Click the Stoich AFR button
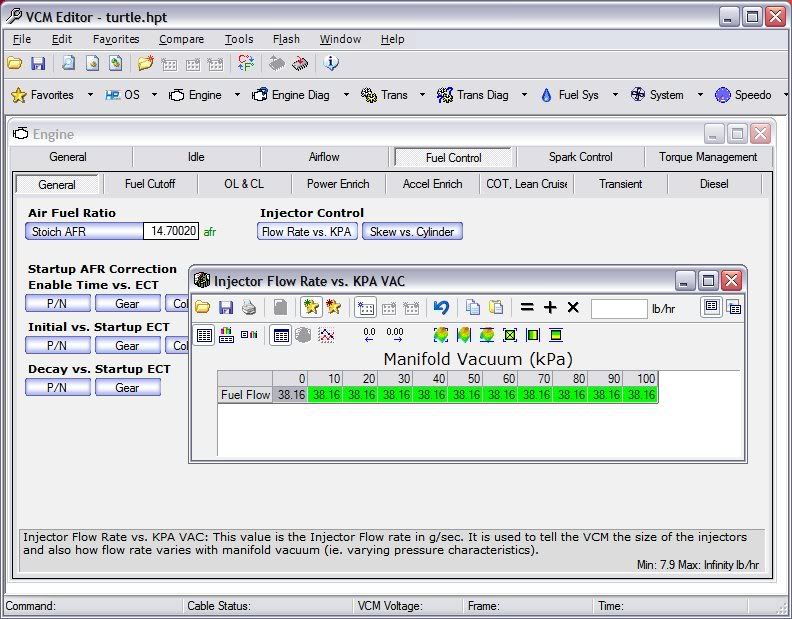The height and width of the screenshot is (619, 792). click(84, 231)
